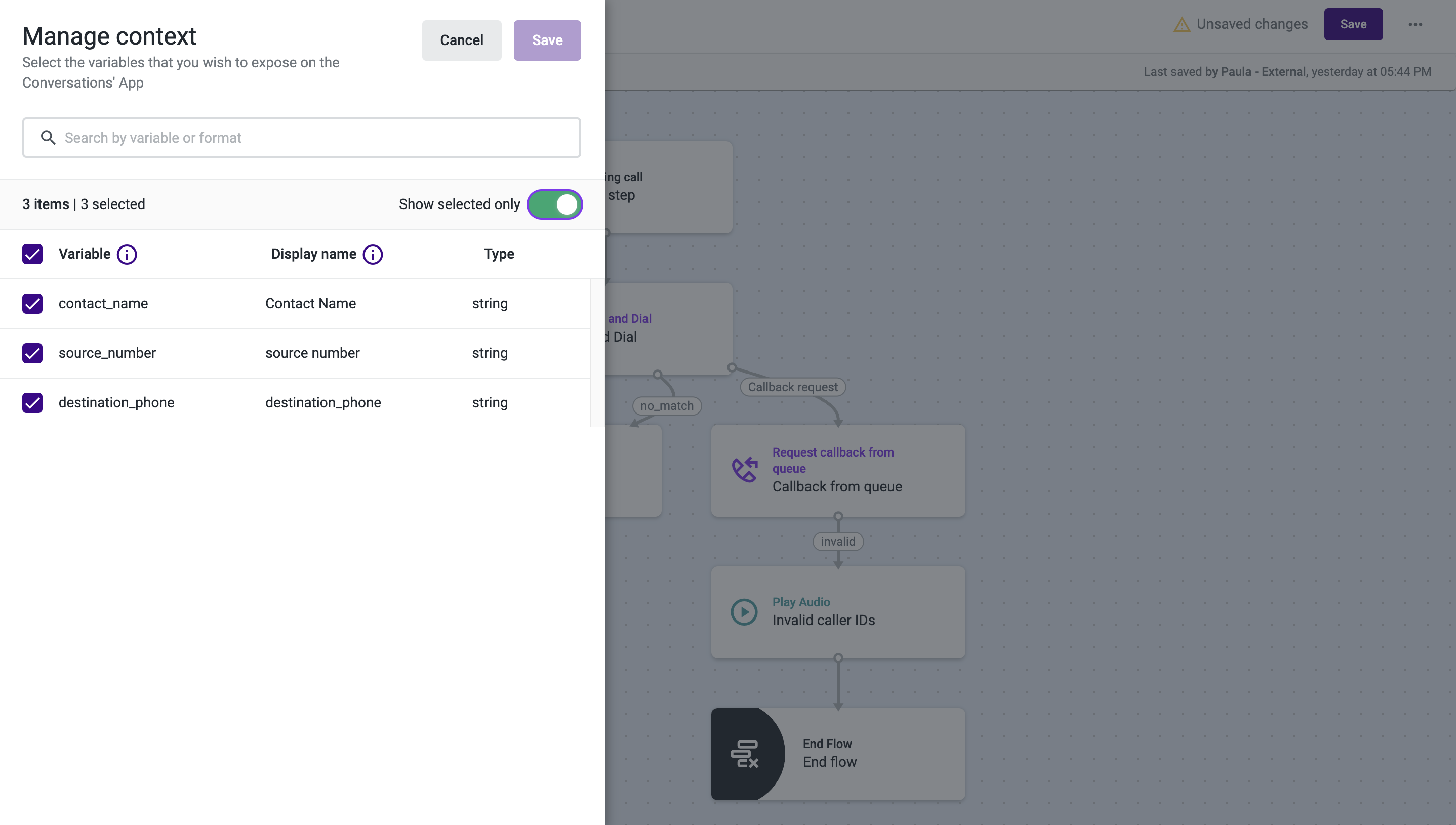Screen dimensions: 1456x825
Task: Click the End Flow node icon
Action: [x=745, y=754]
